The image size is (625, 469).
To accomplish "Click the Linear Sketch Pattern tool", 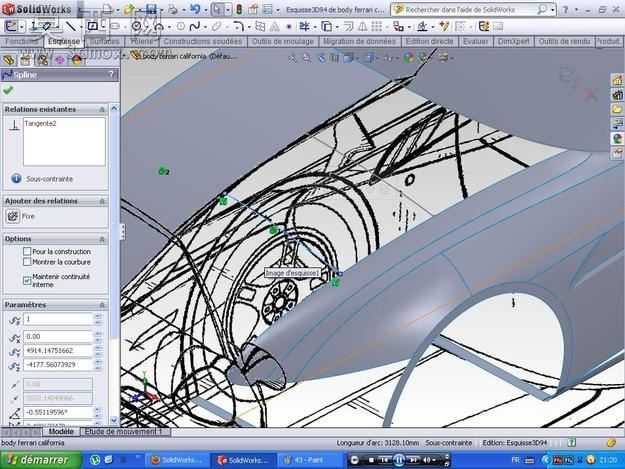I will (376, 27).
